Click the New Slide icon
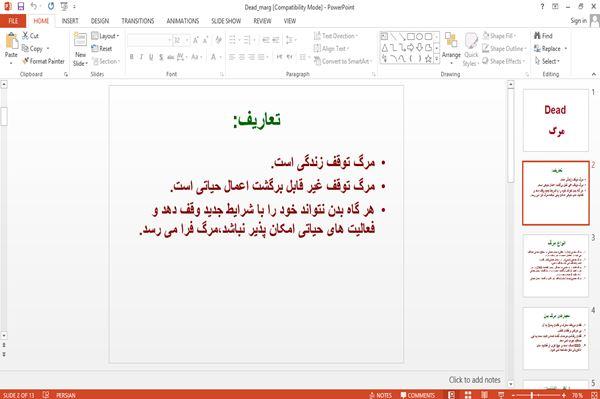This screenshot has height=399, width=600. [80, 41]
